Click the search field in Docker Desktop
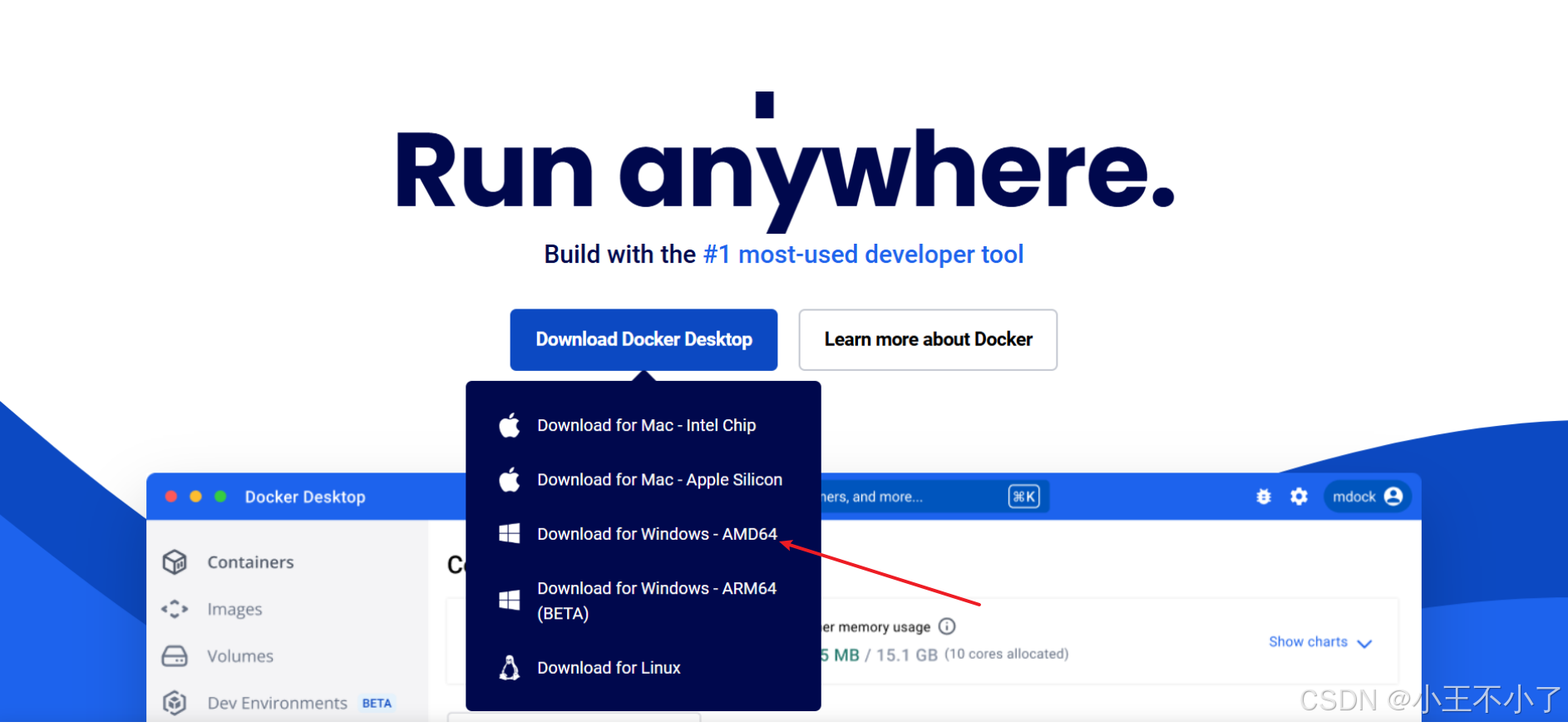 [x=935, y=497]
